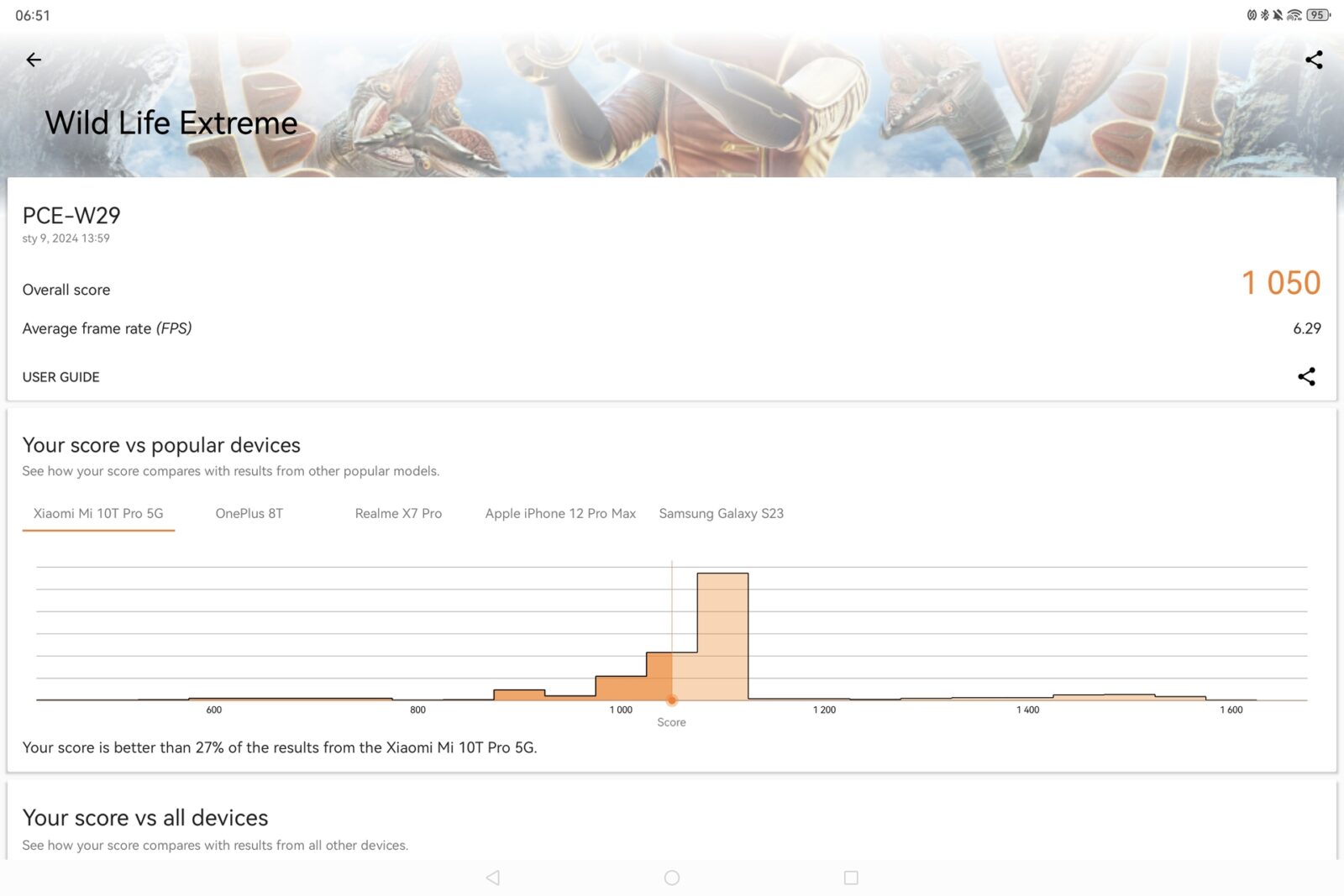Tap the 'Your score vs all devices' heading

[145, 817]
